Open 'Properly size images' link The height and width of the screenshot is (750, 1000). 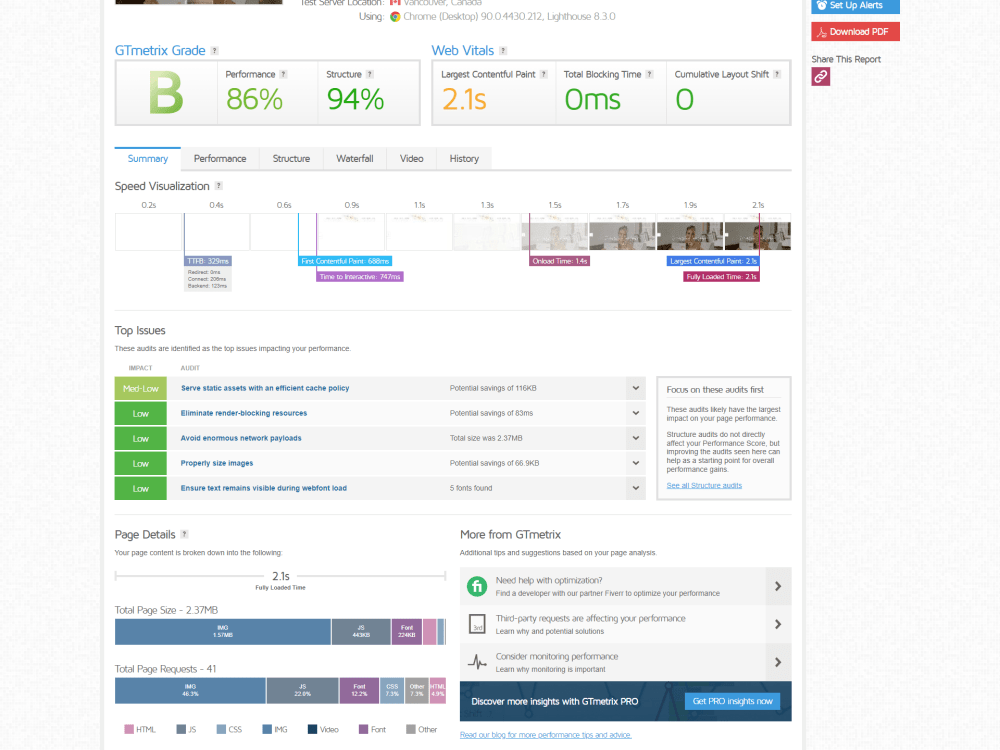click(217, 463)
